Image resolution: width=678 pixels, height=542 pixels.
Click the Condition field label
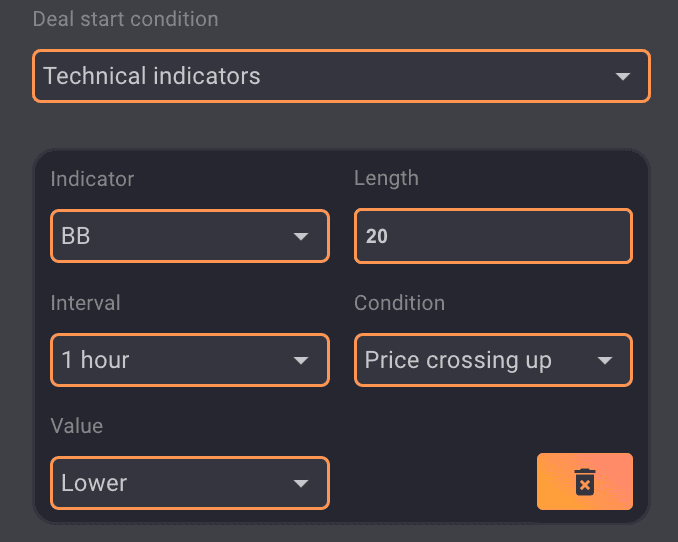point(399,302)
